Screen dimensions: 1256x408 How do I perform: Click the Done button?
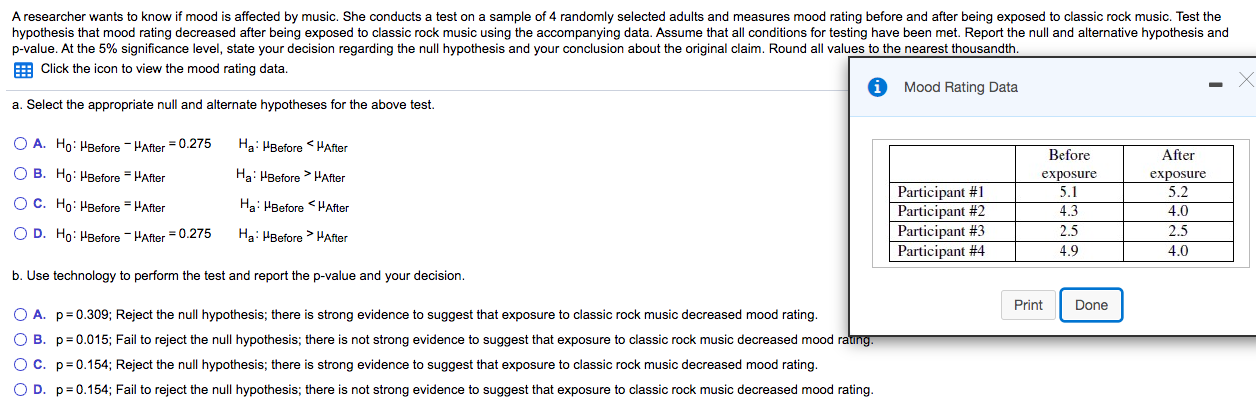pos(1091,305)
